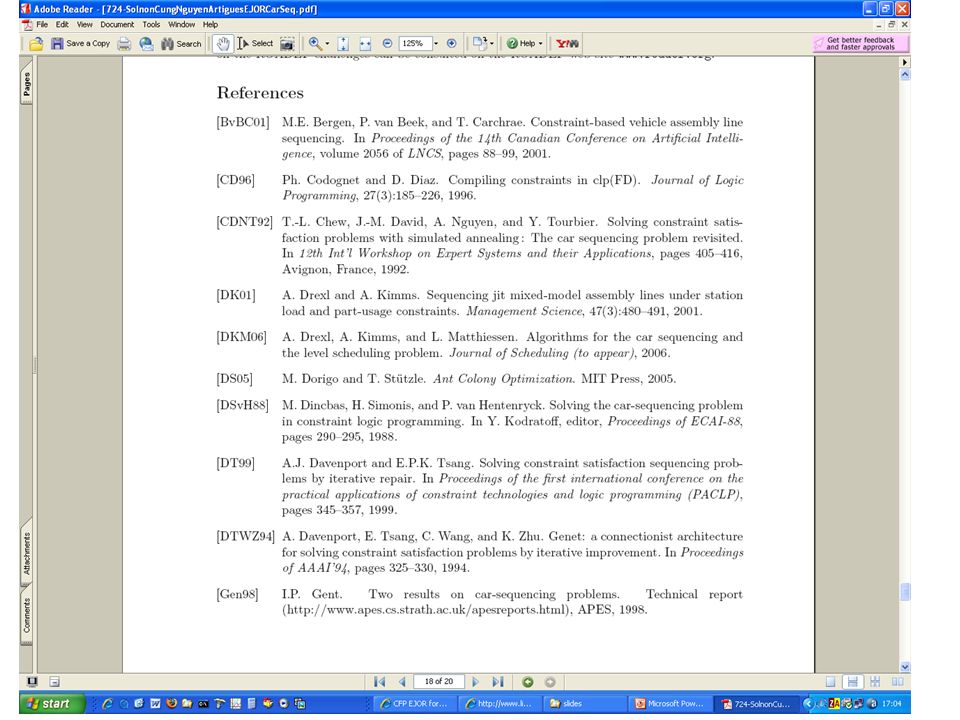Viewport: 960px width, 720px height.
Task: Click the vertical scrollbar thumb
Action: [x=905, y=592]
